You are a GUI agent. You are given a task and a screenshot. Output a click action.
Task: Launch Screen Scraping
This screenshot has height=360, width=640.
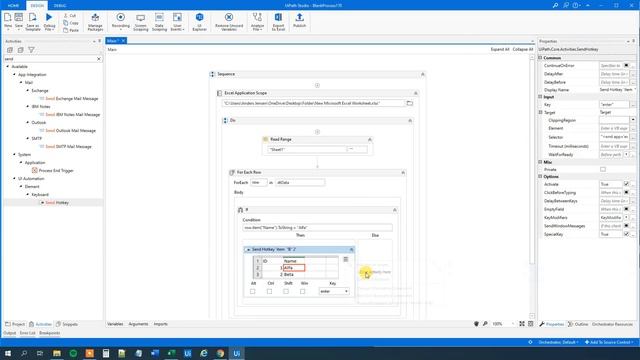point(140,22)
